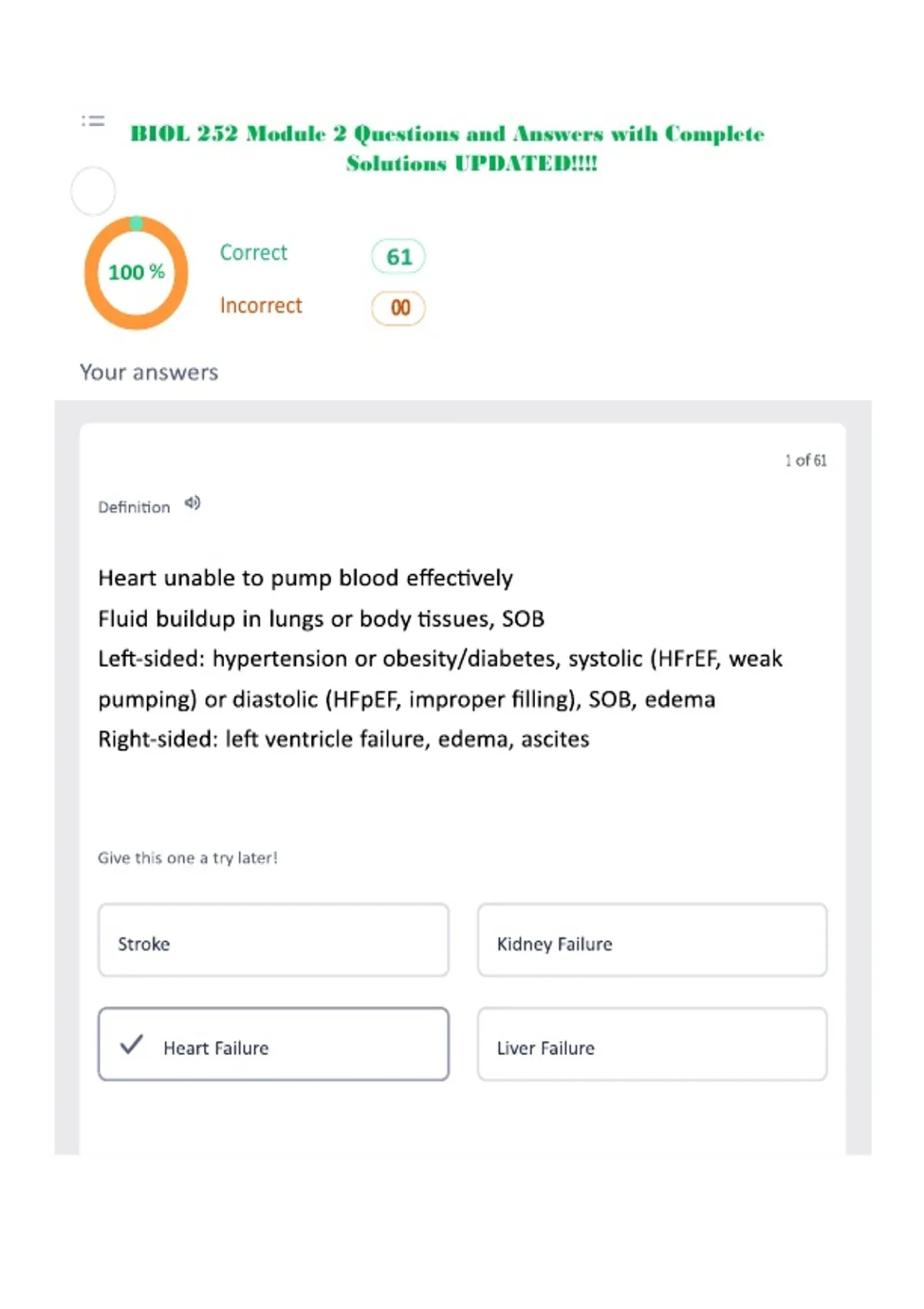924x1309 pixels.
Task: Select the Heart Failure answer box
Action: (273, 1044)
